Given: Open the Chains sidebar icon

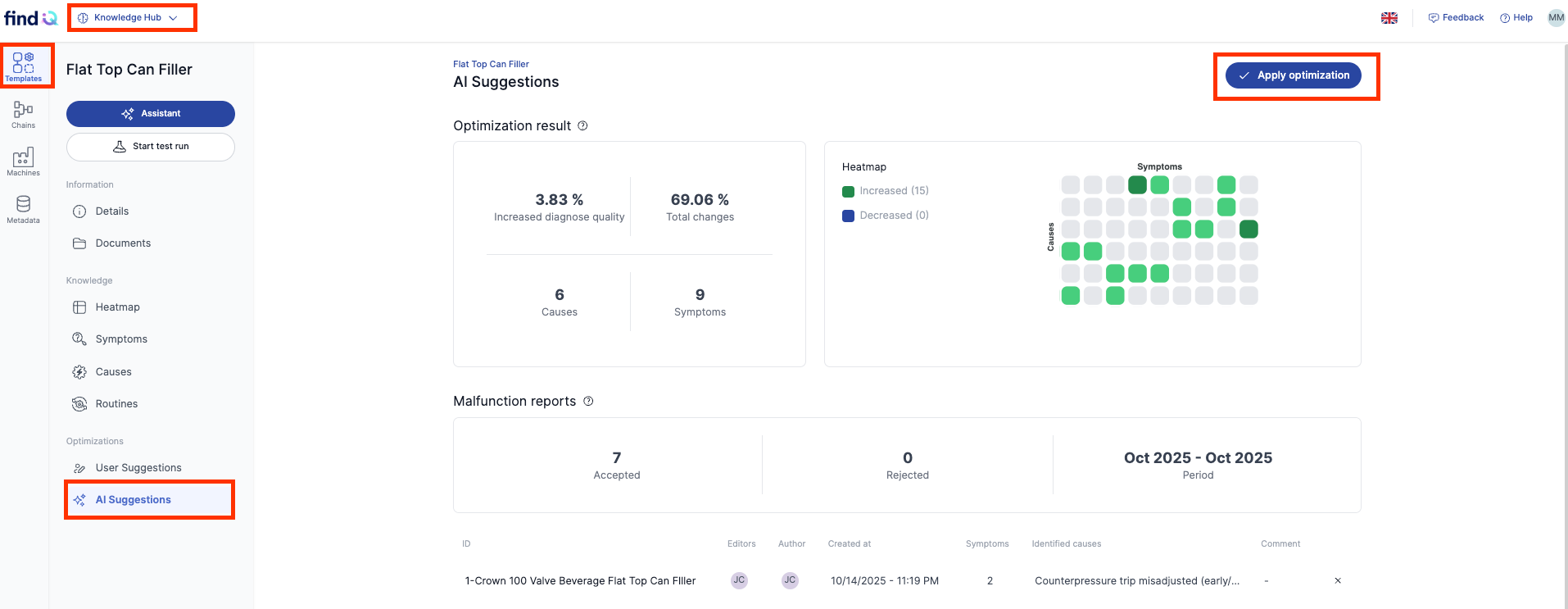Looking at the screenshot, I should click(x=24, y=115).
